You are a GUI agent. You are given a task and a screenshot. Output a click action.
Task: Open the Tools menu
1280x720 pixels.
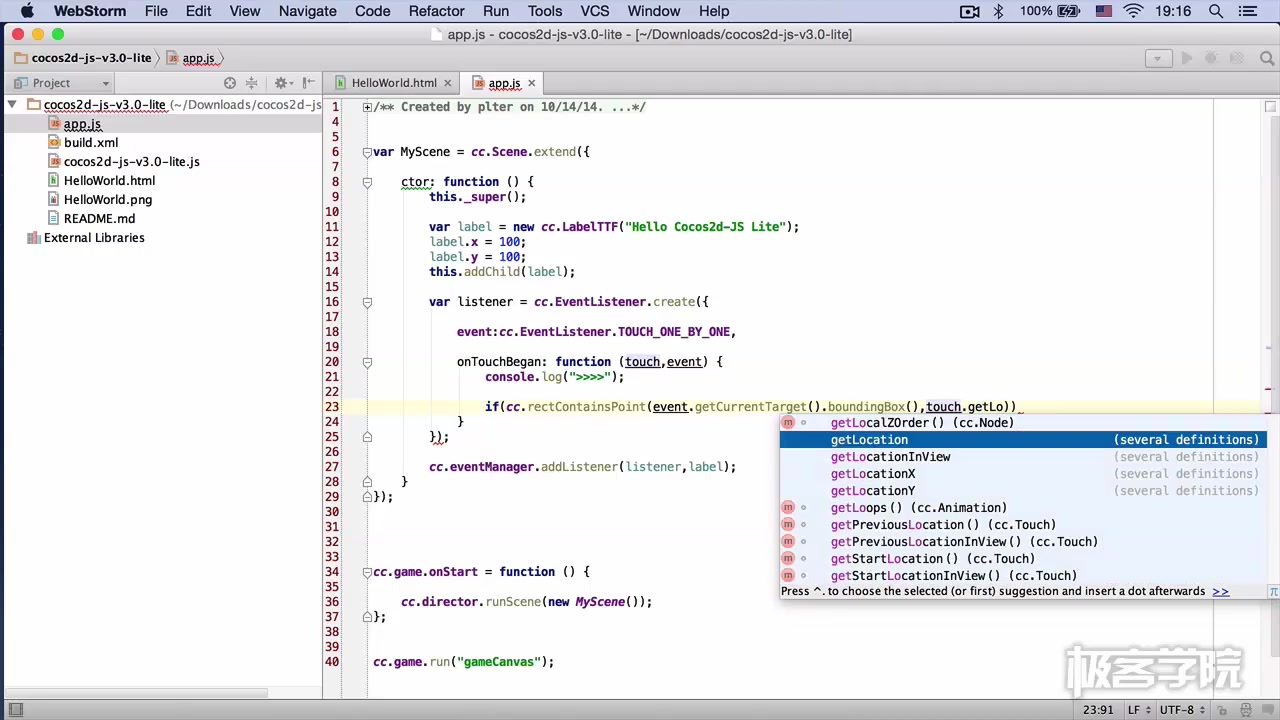(x=545, y=11)
